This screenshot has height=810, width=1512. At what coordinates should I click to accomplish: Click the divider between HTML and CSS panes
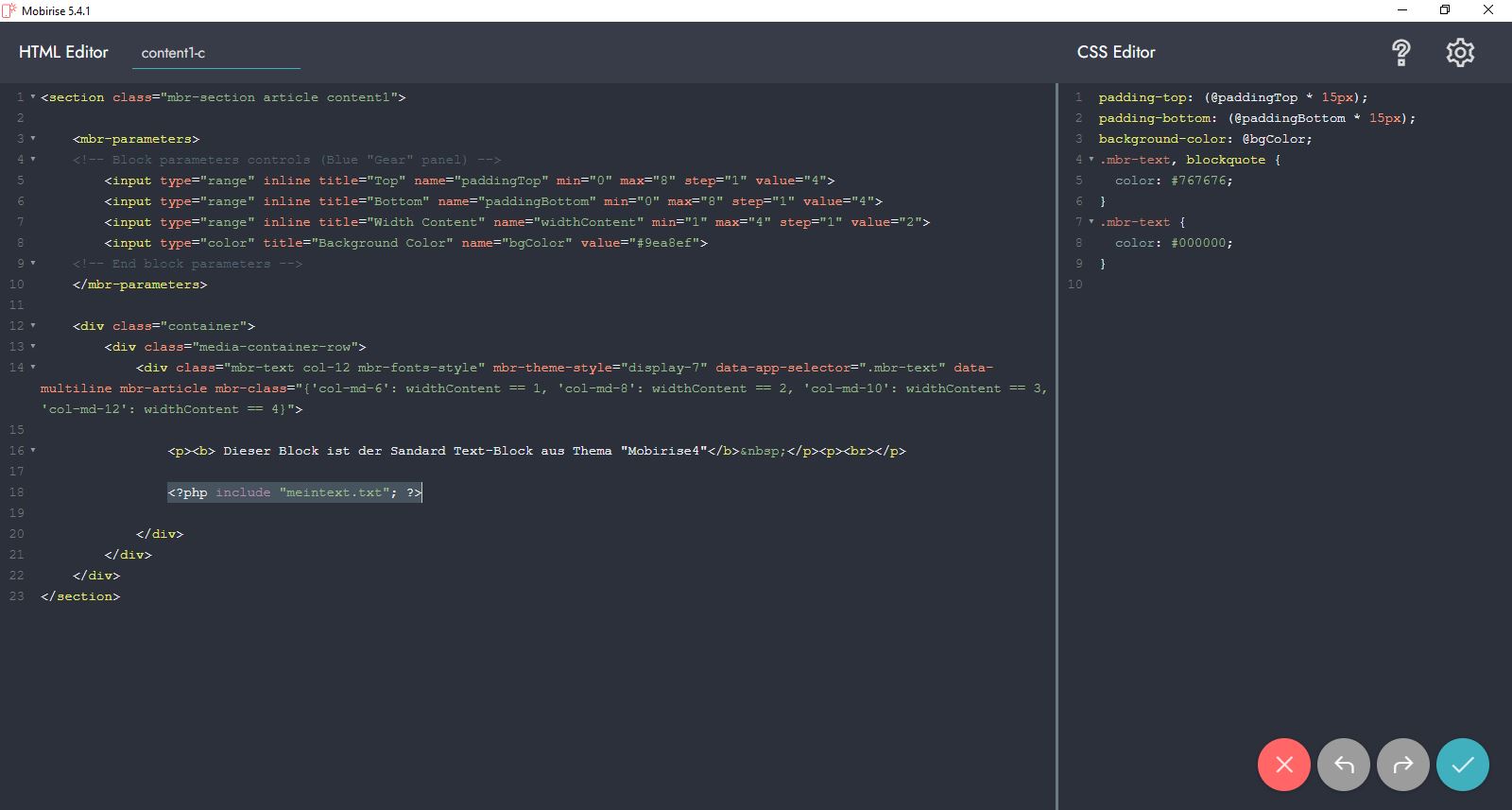pyautogui.click(x=1057, y=444)
